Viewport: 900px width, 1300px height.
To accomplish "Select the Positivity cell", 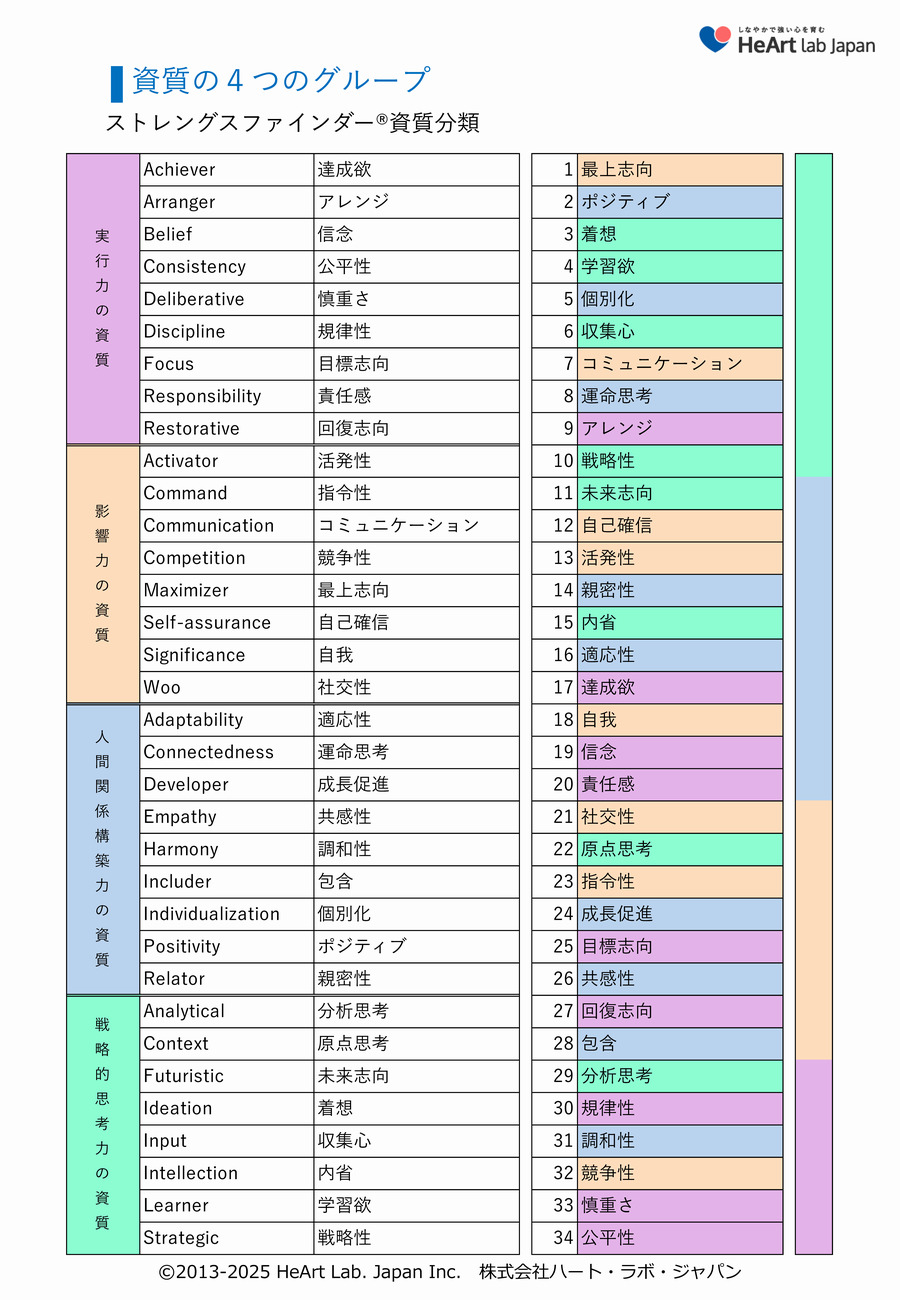I will [227, 946].
